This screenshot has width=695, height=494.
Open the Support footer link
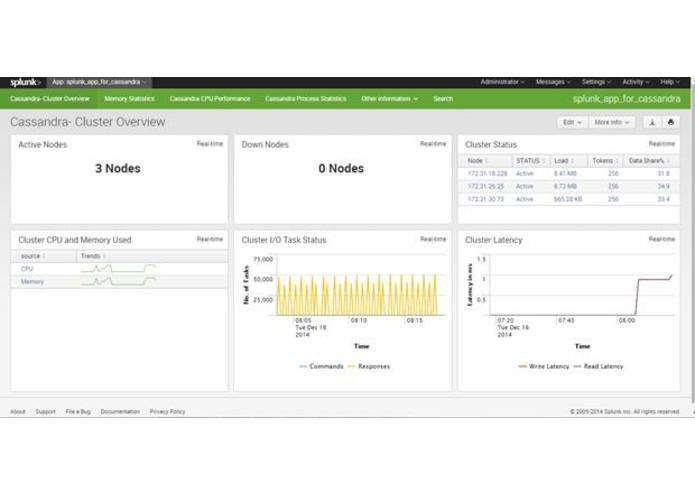[46, 412]
